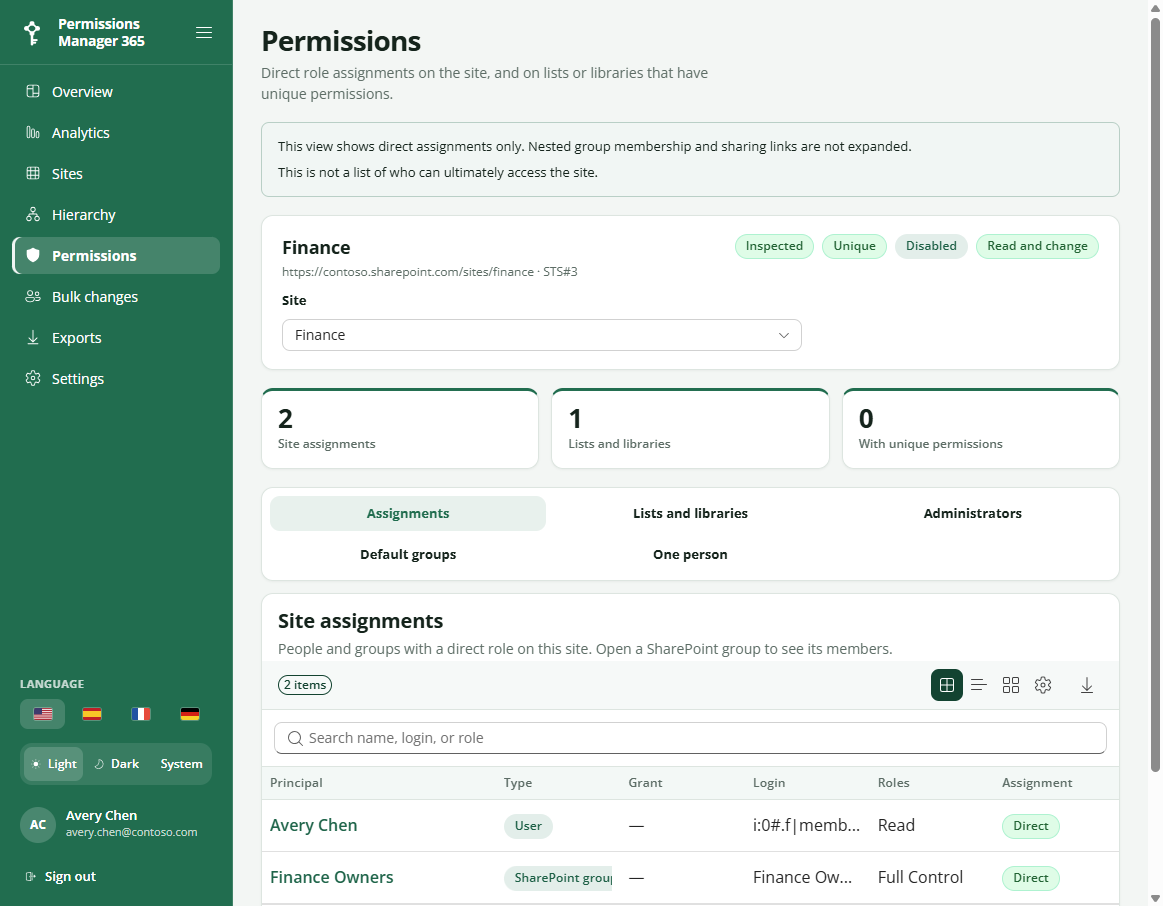Click the Unique status badge

[854, 246]
